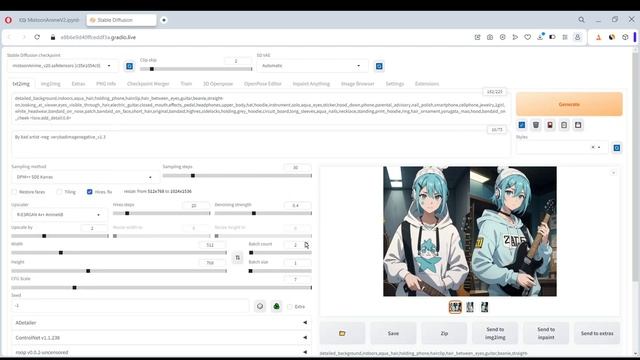Adjust the Denoising strength slider

(263, 213)
